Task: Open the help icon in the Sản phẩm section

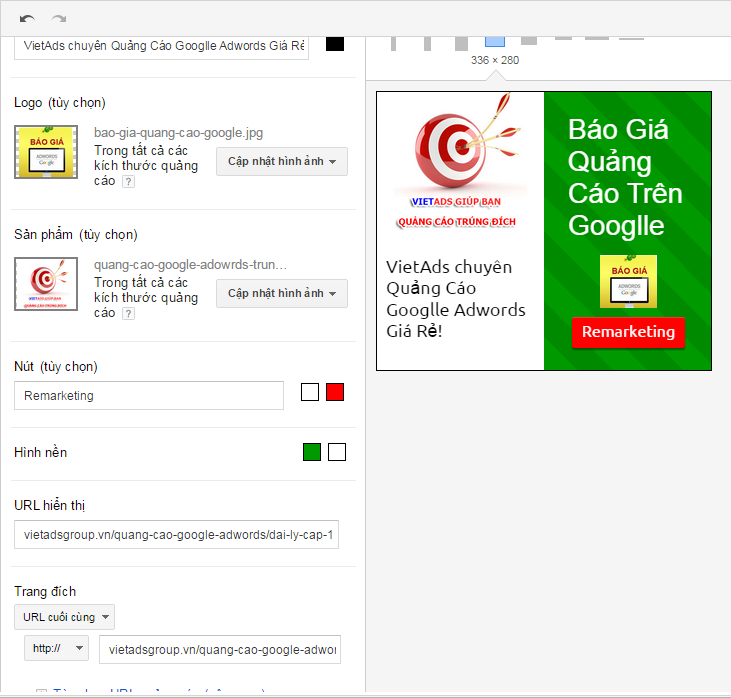Action: tap(128, 313)
